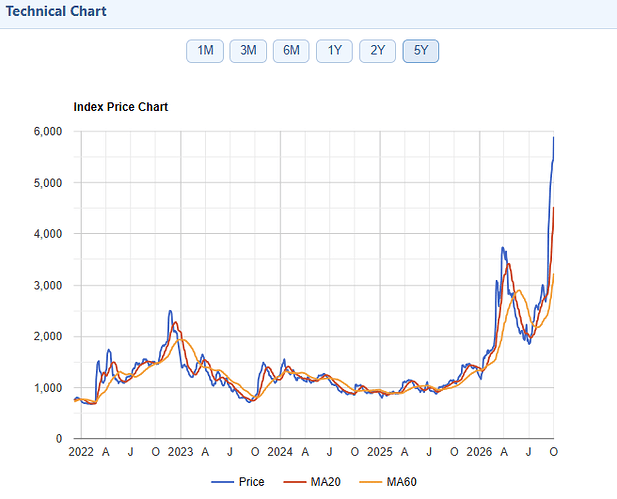The image size is (617, 499).
Task: Click the orange MA60 legend line
Action: [370, 482]
